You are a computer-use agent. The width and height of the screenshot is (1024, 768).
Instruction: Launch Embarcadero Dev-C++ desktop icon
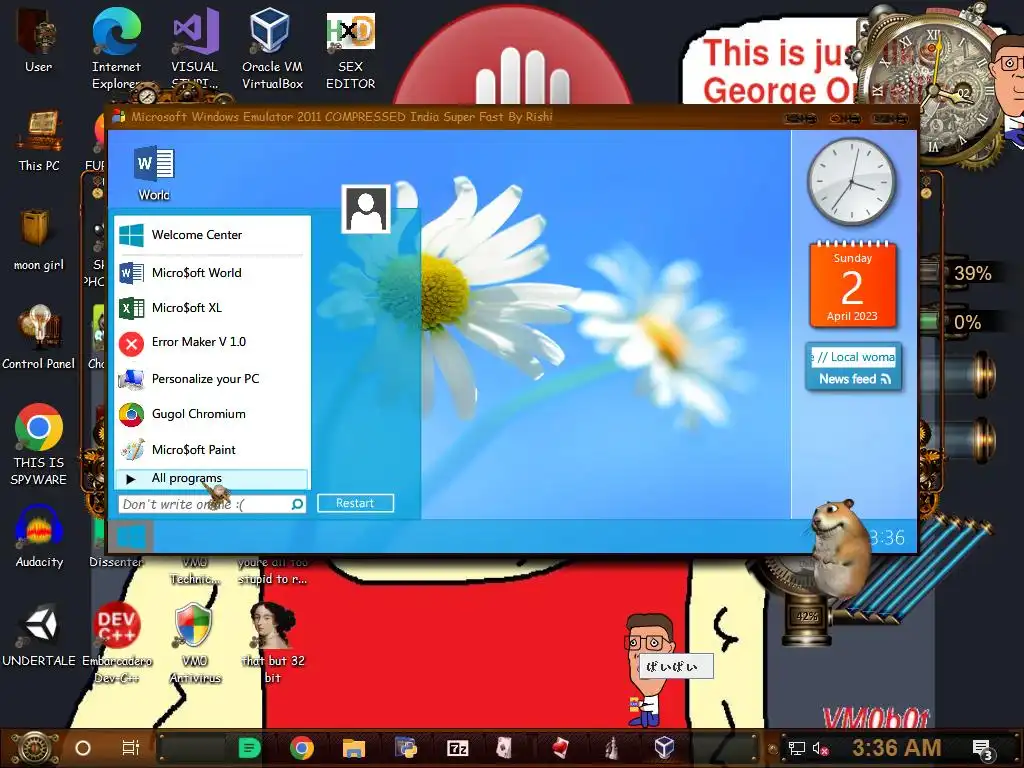tap(117, 643)
